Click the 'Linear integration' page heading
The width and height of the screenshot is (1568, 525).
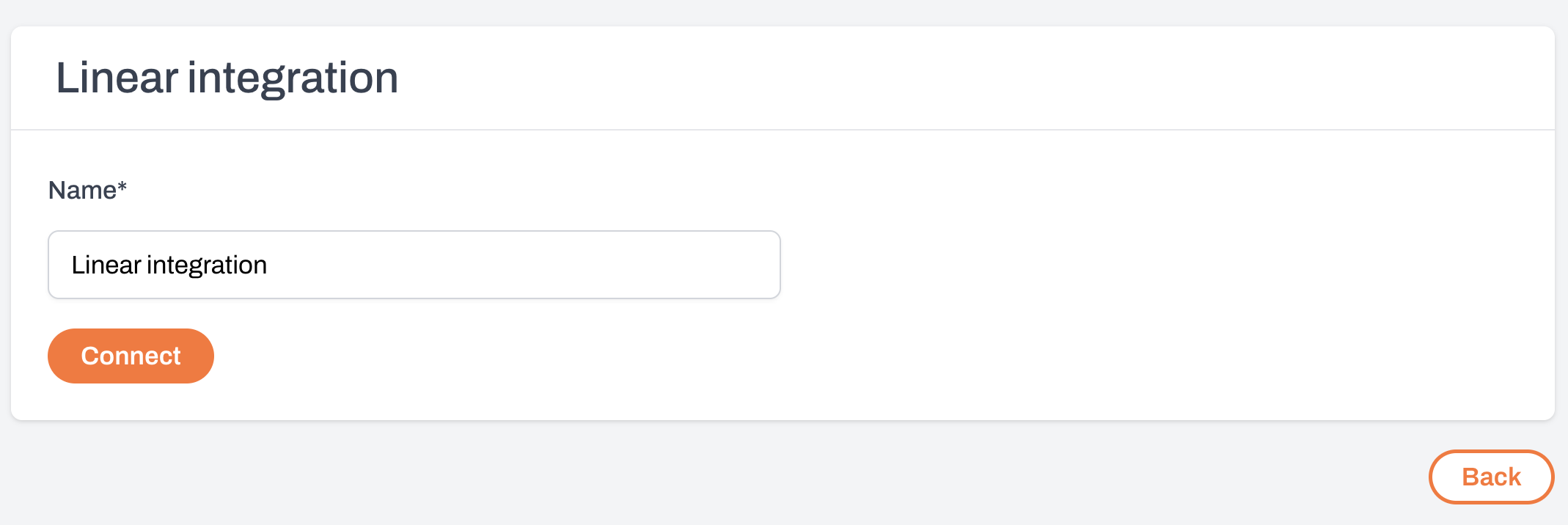[x=227, y=76]
